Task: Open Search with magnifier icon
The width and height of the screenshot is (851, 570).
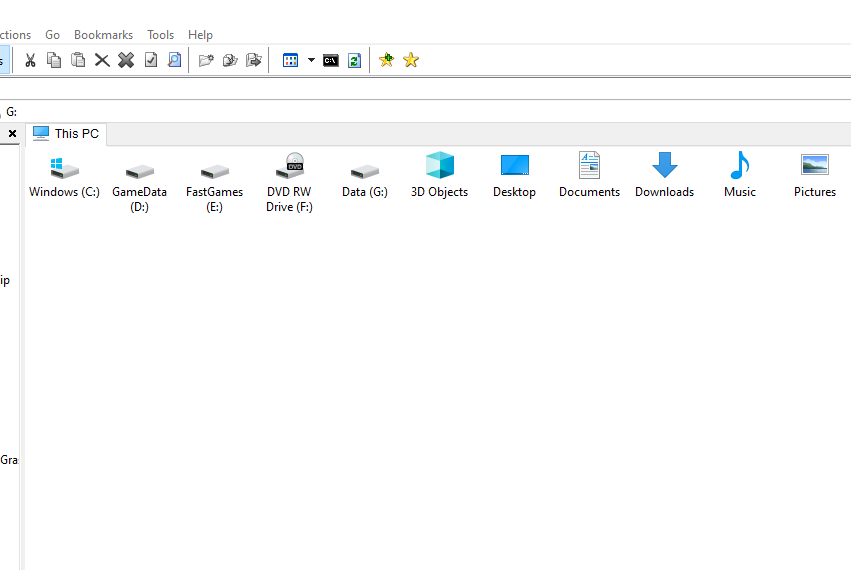Action: (x=175, y=60)
